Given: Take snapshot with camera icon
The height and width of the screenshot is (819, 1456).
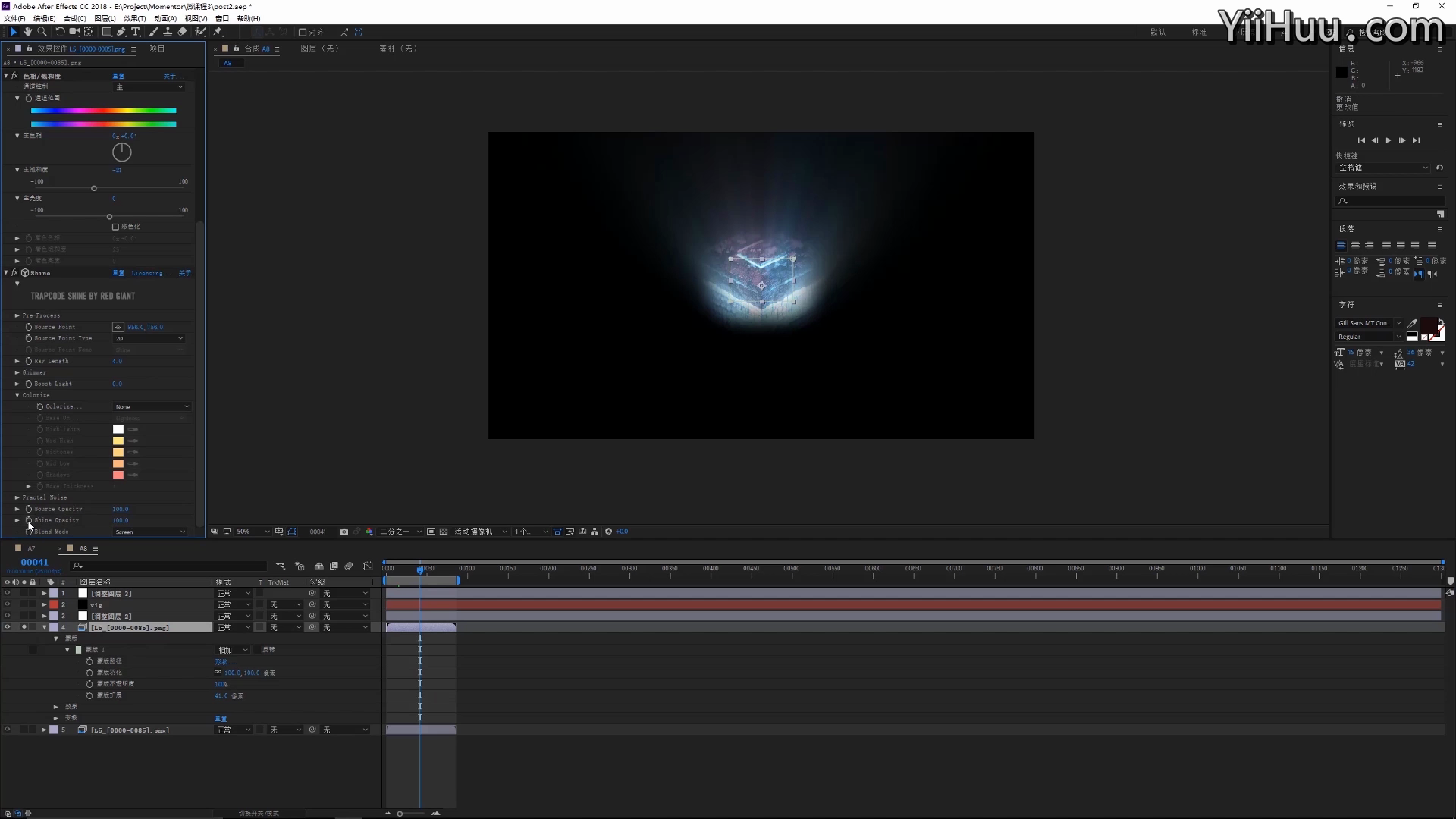Looking at the screenshot, I should [344, 532].
